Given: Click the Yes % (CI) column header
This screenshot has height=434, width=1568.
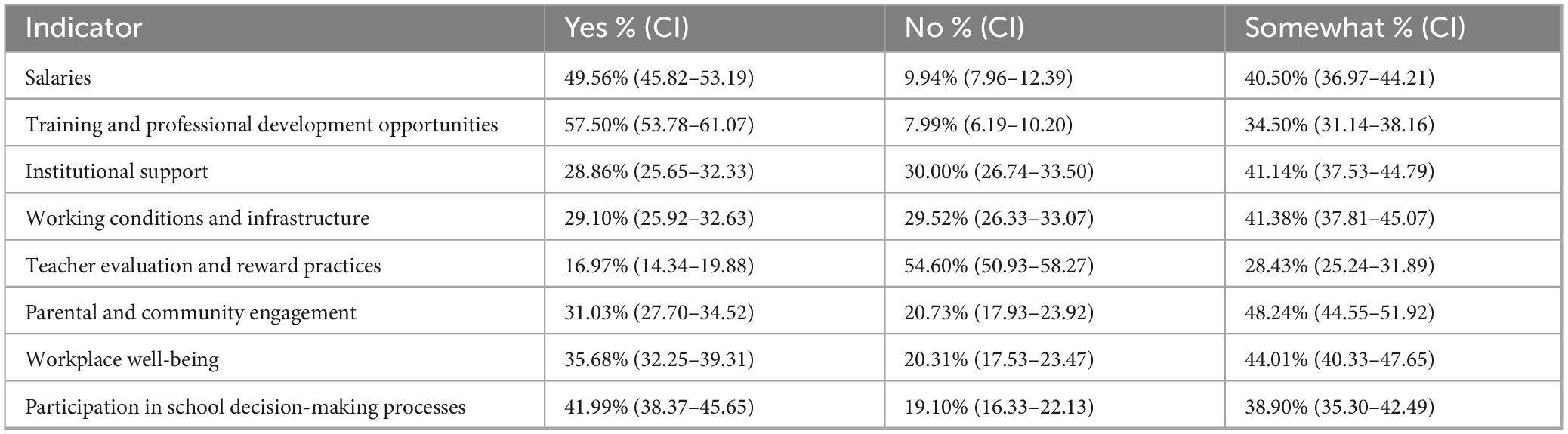Looking at the screenshot, I should tap(627, 28).
